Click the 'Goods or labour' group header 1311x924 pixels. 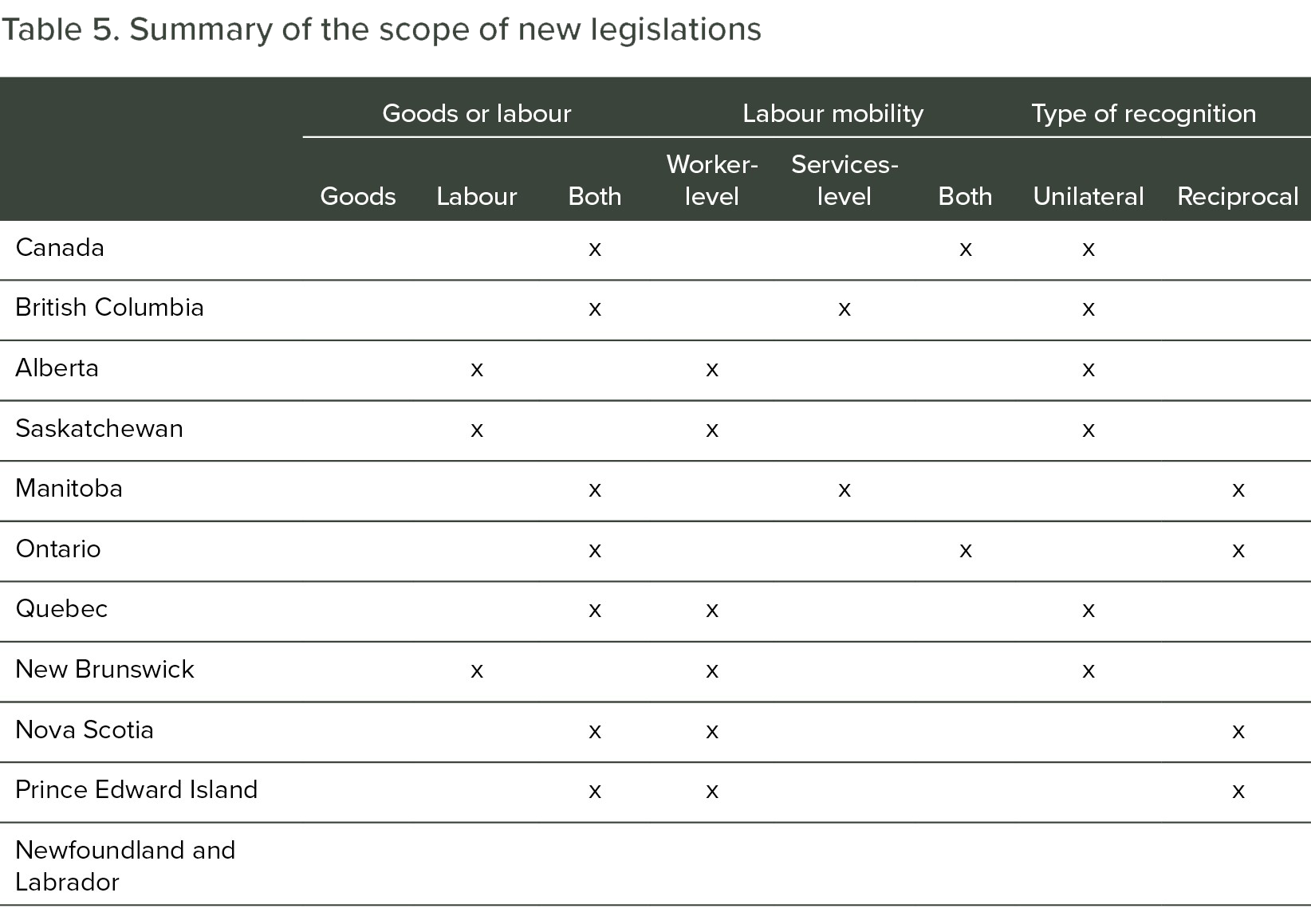[x=476, y=113]
